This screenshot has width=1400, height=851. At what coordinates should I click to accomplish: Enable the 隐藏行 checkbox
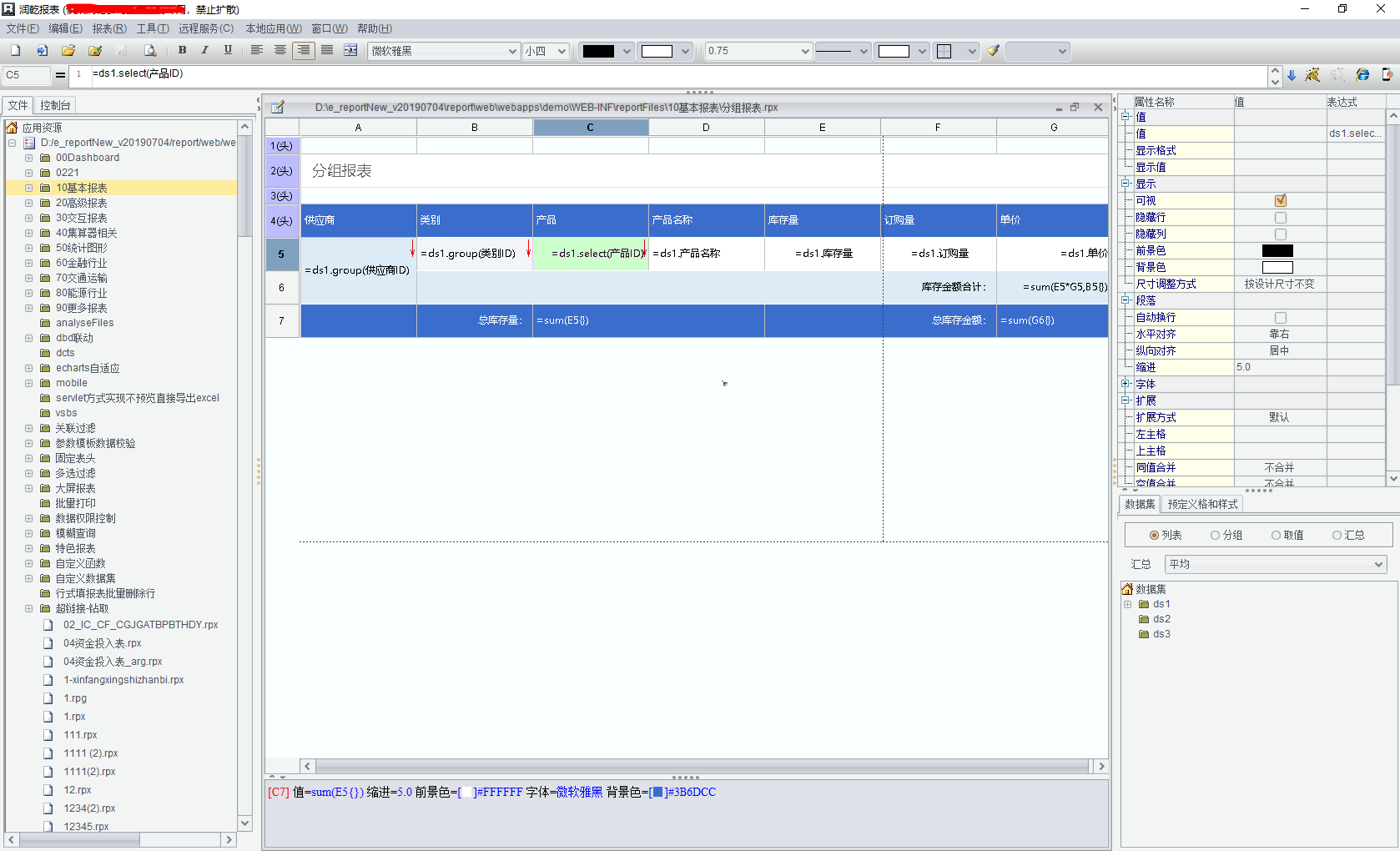1280,218
